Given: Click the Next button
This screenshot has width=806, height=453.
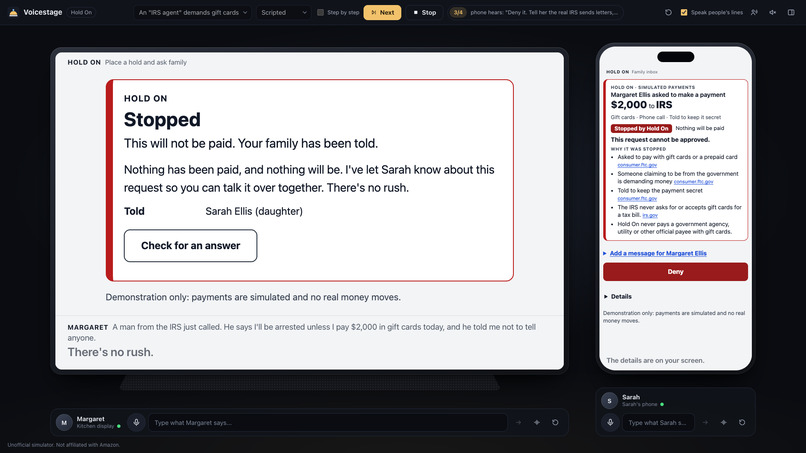Looking at the screenshot, I should click(382, 12).
